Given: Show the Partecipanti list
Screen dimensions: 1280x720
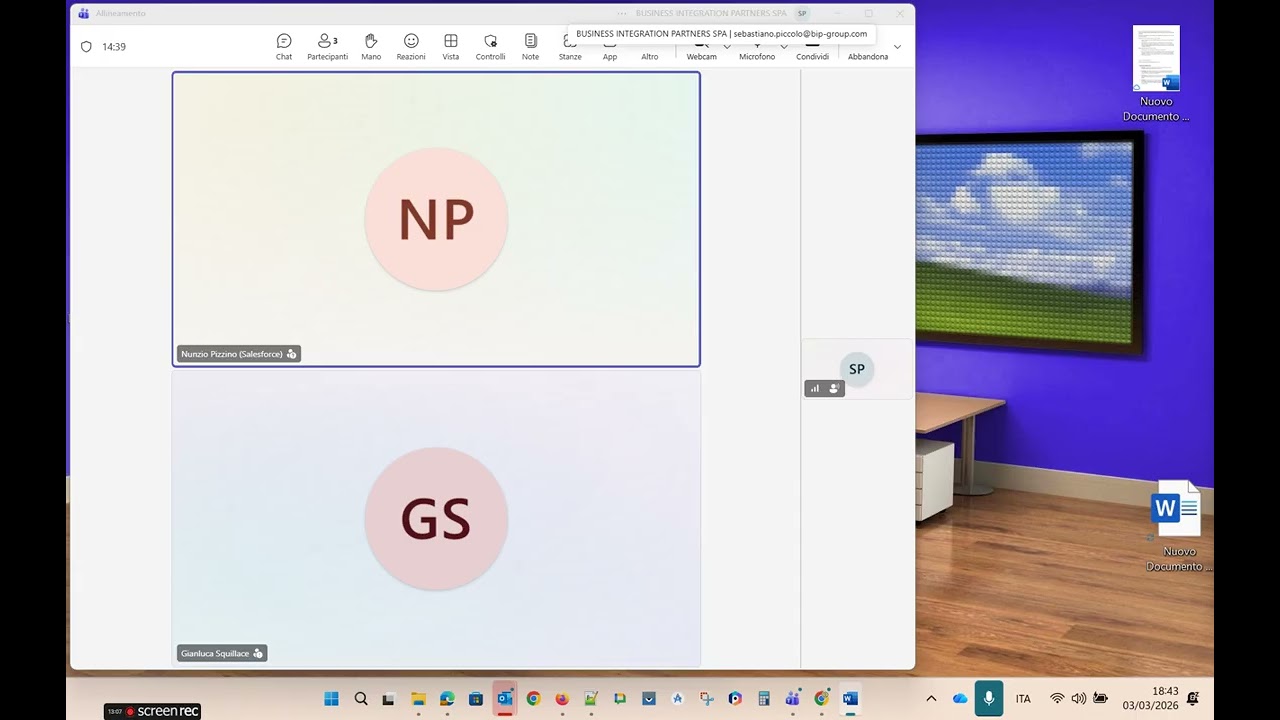Looking at the screenshot, I should click(x=327, y=46).
